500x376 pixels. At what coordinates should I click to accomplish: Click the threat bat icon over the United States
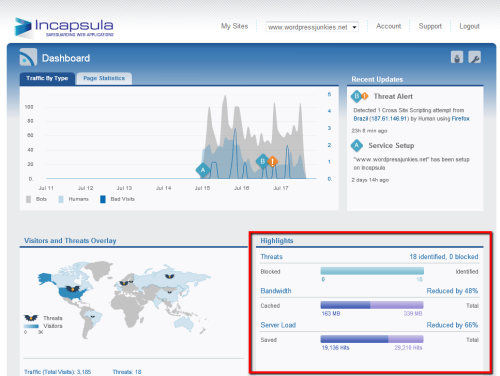73,289
